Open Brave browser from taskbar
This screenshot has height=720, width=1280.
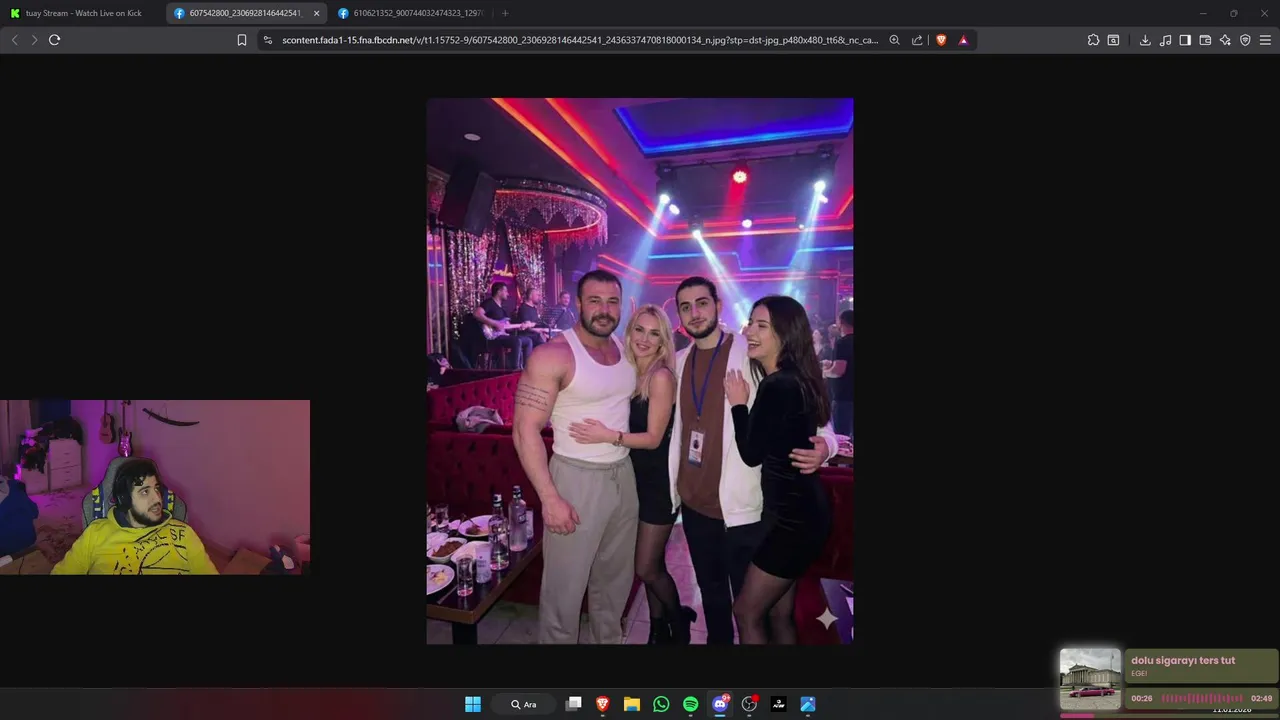click(603, 704)
